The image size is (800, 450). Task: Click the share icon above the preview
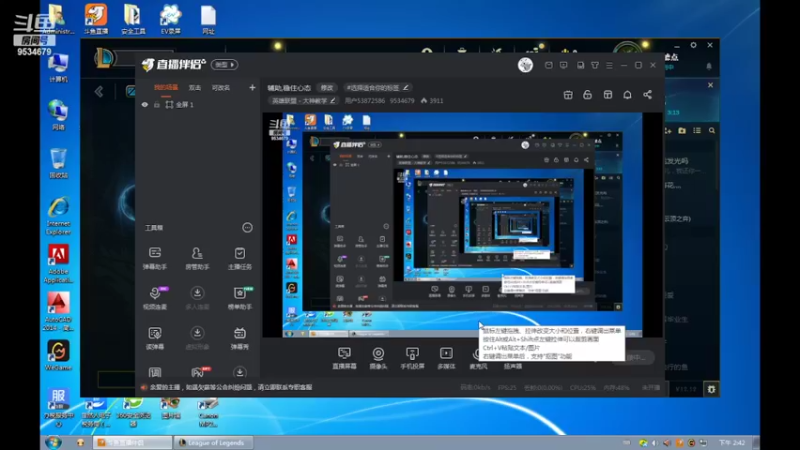pyautogui.click(x=647, y=94)
